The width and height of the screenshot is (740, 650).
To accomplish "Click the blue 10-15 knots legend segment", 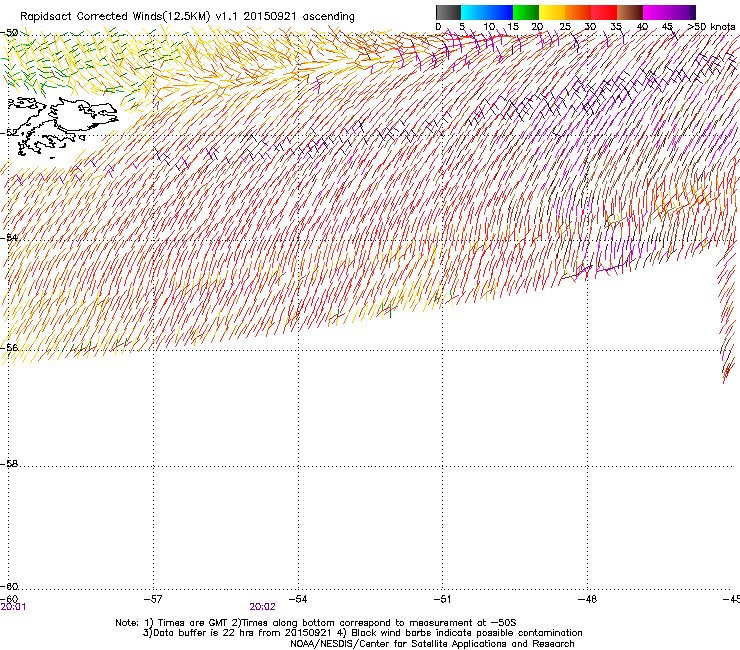I will click(500, 12).
